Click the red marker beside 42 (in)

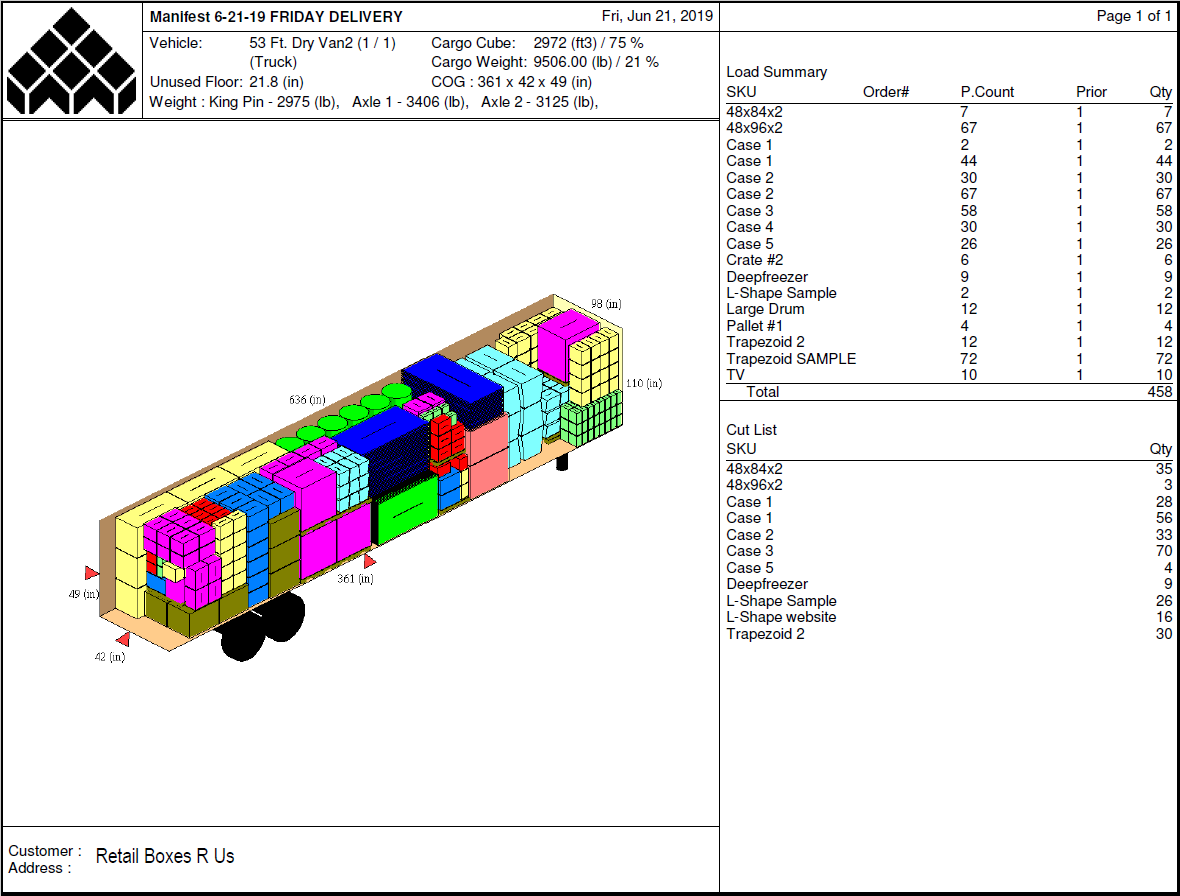tap(123, 638)
